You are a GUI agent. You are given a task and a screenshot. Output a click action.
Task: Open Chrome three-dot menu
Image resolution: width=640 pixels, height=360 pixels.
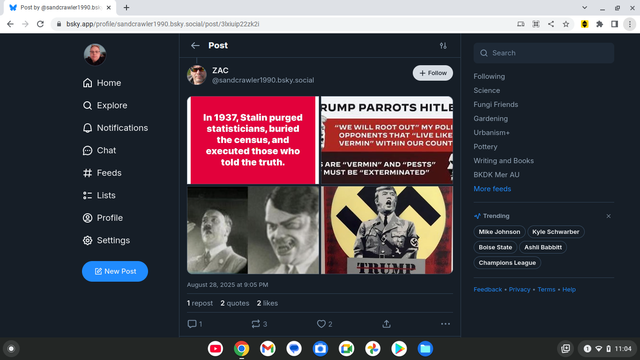[x=630, y=24]
